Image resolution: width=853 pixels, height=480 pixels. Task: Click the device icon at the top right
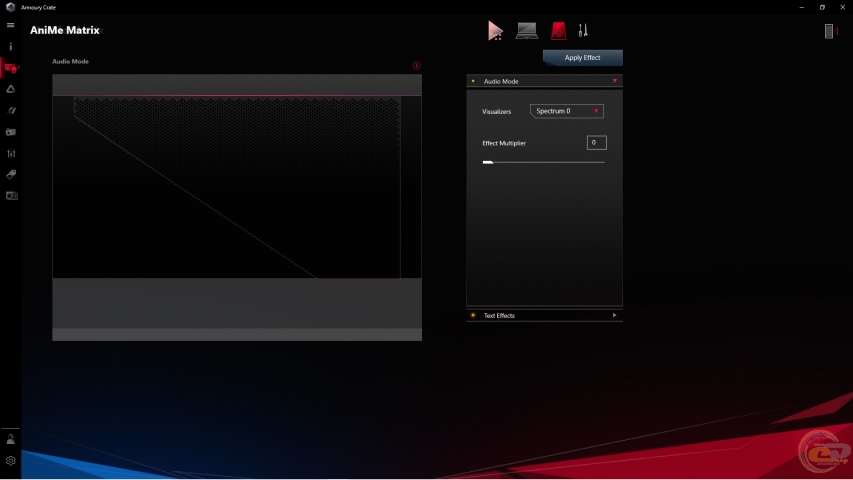(829, 31)
